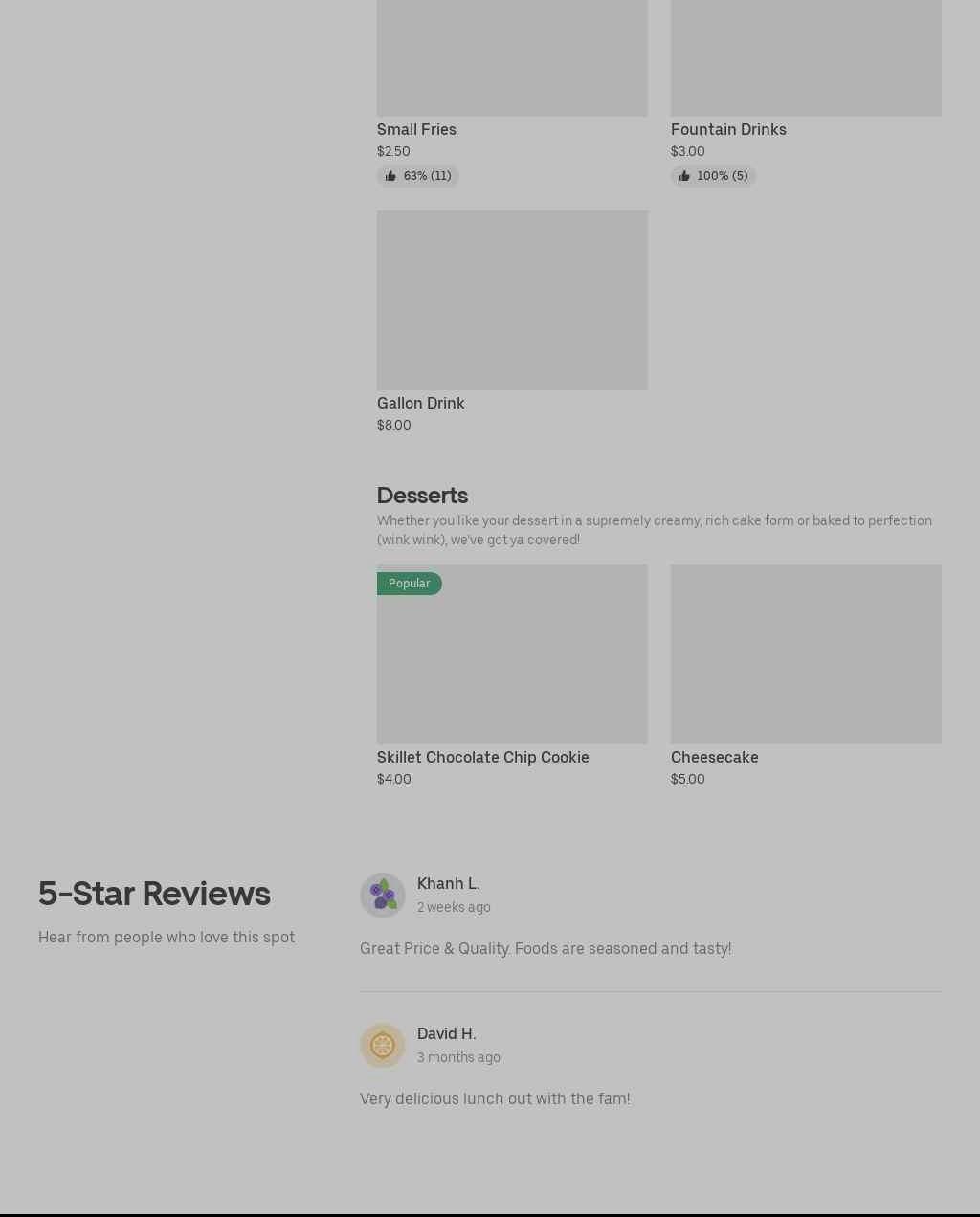Click thumbs-up icon under Small Fries
The width and height of the screenshot is (980, 1217).
(x=390, y=176)
